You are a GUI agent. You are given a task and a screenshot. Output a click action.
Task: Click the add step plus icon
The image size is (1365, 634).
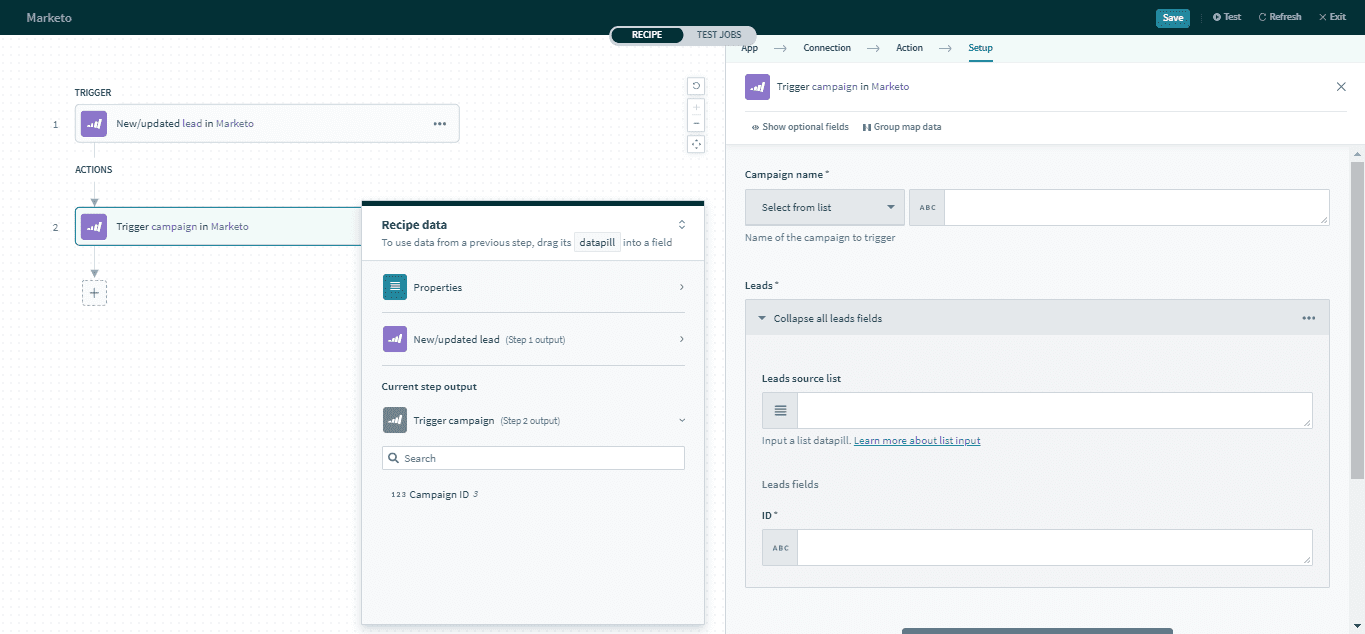pyautogui.click(x=94, y=293)
